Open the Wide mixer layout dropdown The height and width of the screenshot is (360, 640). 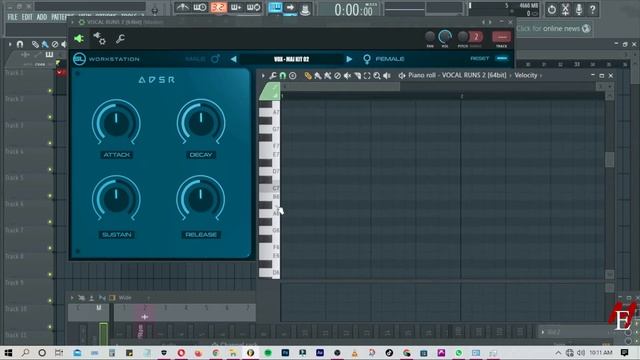point(125,298)
